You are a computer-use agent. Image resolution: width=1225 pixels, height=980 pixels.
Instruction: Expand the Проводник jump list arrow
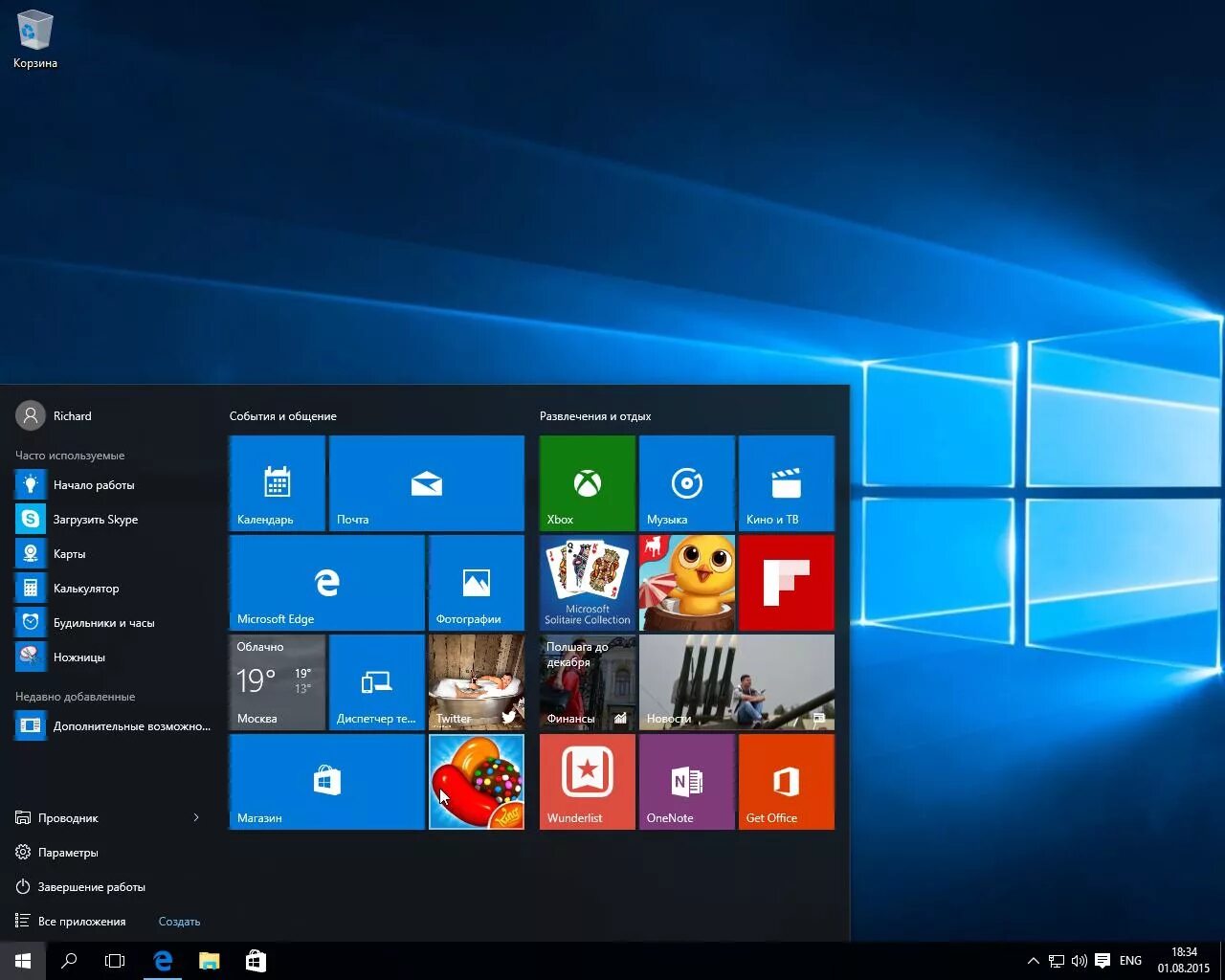[x=196, y=817]
